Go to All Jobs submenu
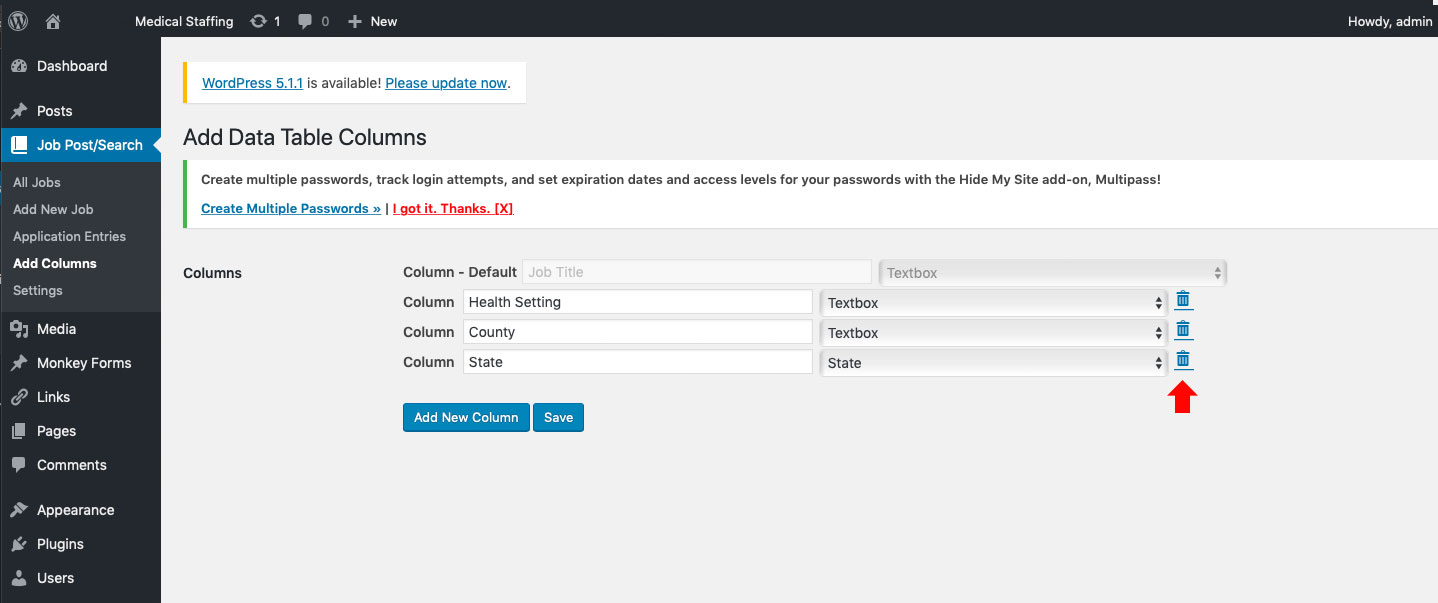This screenshot has width=1438, height=603. pyautogui.click(x=37, y=182)
